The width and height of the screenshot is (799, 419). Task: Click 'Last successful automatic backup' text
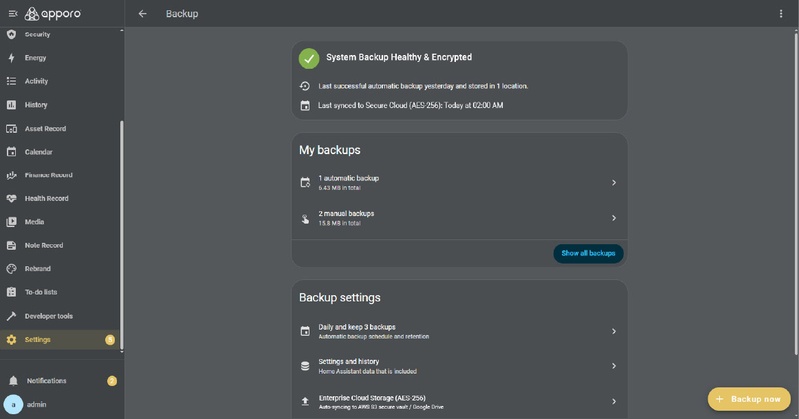pyautogui.click(x=423, y=86)
